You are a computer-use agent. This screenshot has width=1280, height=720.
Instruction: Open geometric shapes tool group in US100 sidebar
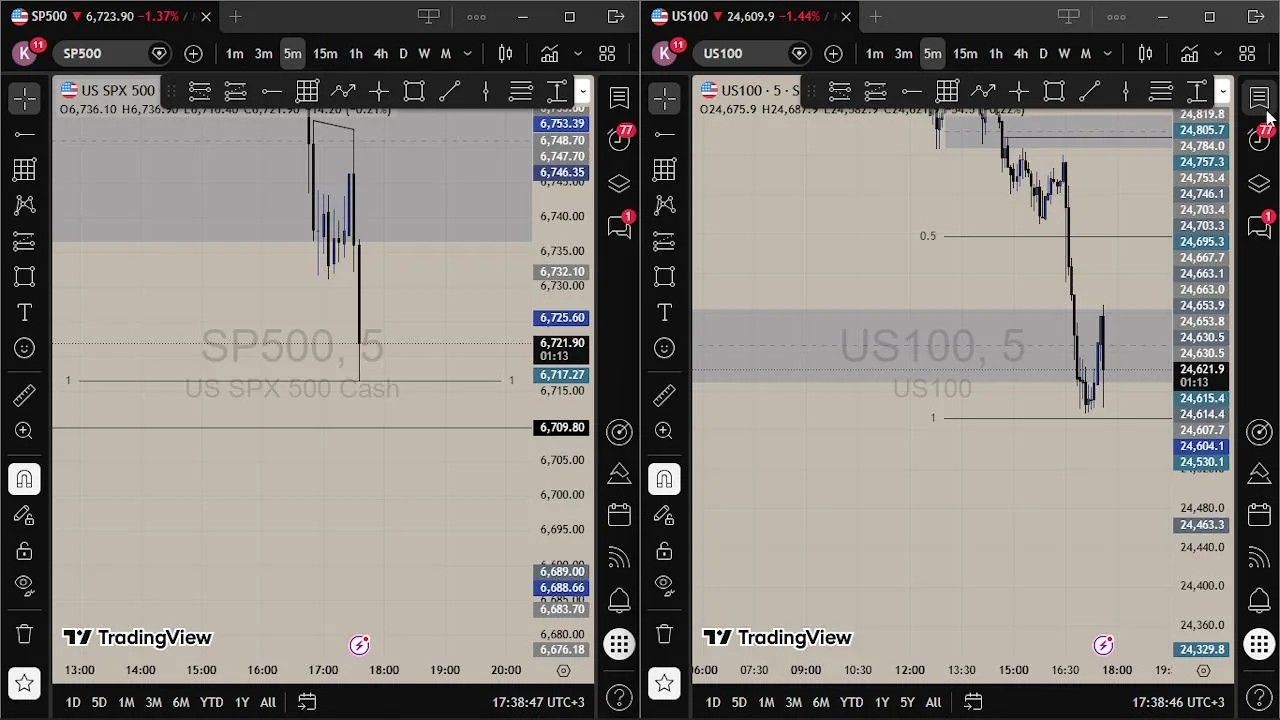coord(665,277)
